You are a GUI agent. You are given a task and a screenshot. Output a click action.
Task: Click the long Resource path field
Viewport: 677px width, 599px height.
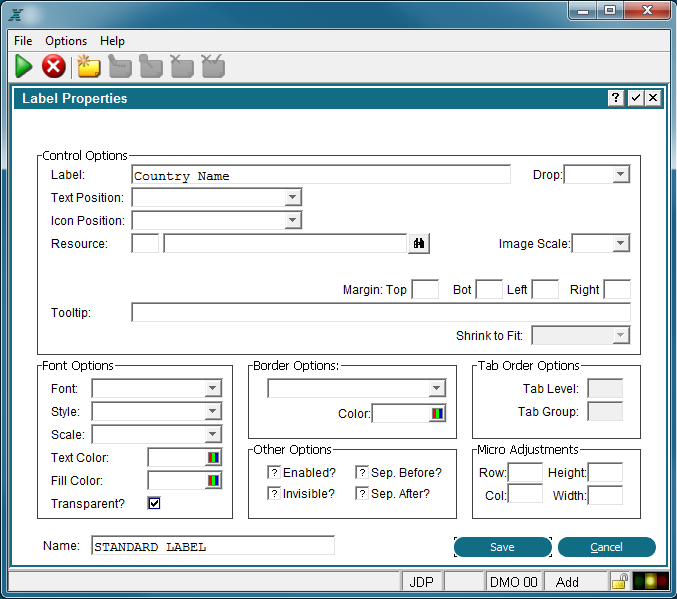pyautogui.click(x=285, y=244)
